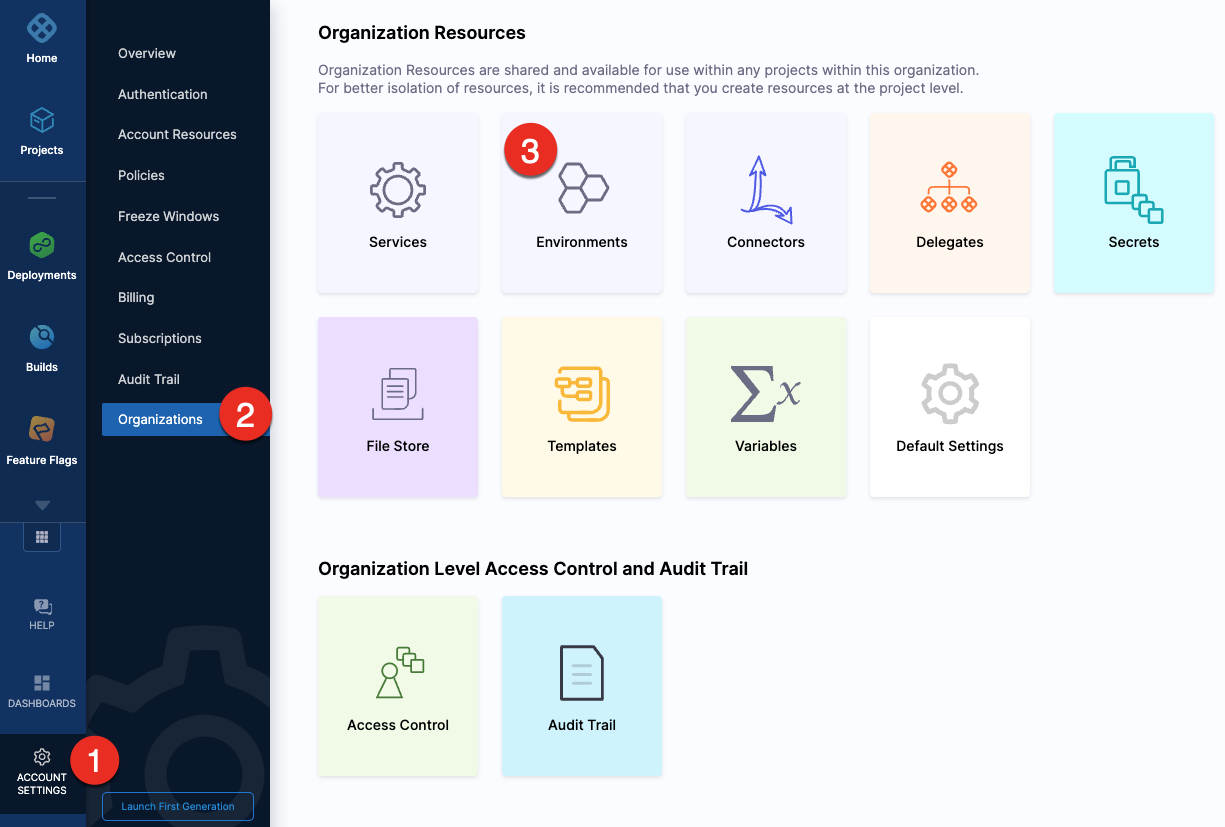Open the Builds module icon

tap(42, 338)
